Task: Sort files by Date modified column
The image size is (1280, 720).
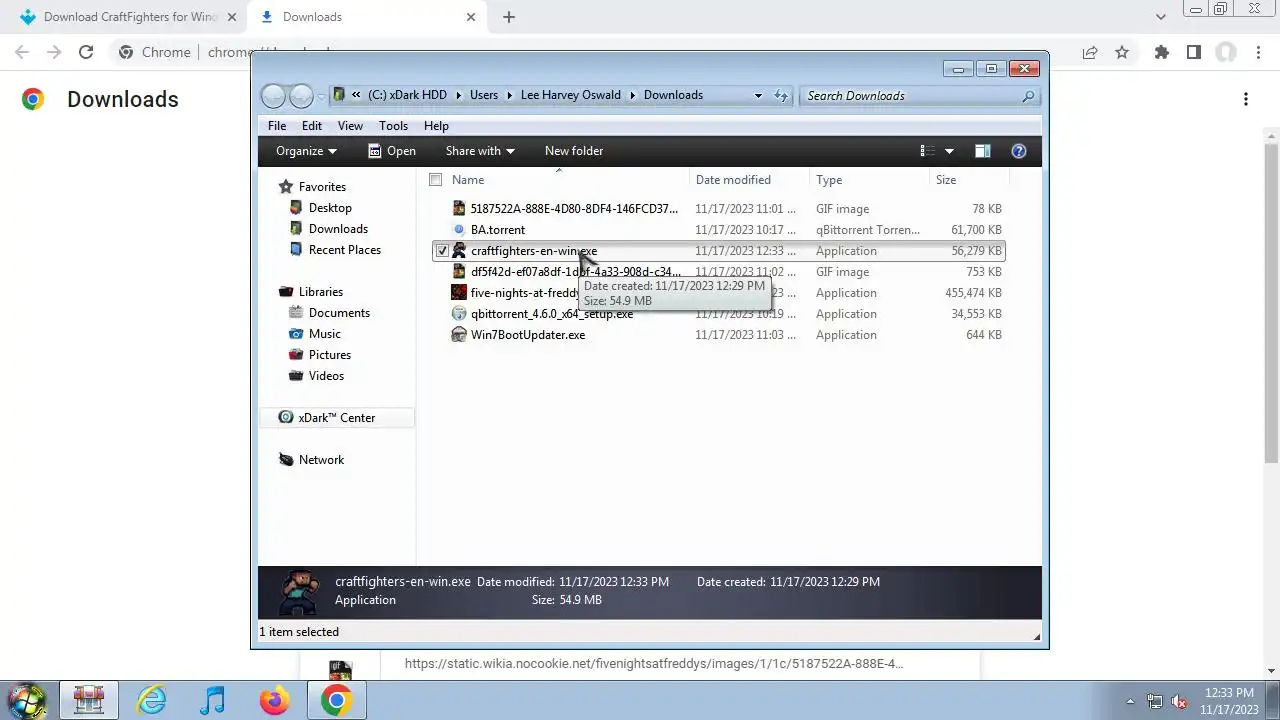Action: point(749,180)
